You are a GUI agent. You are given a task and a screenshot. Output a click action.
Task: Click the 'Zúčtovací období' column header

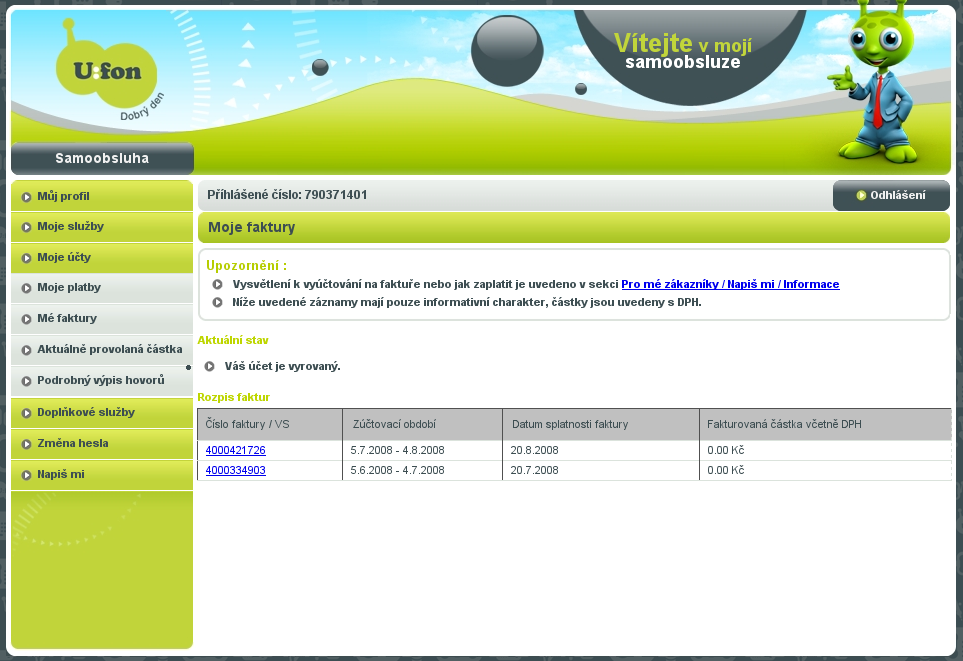click(x=423, y=424)
